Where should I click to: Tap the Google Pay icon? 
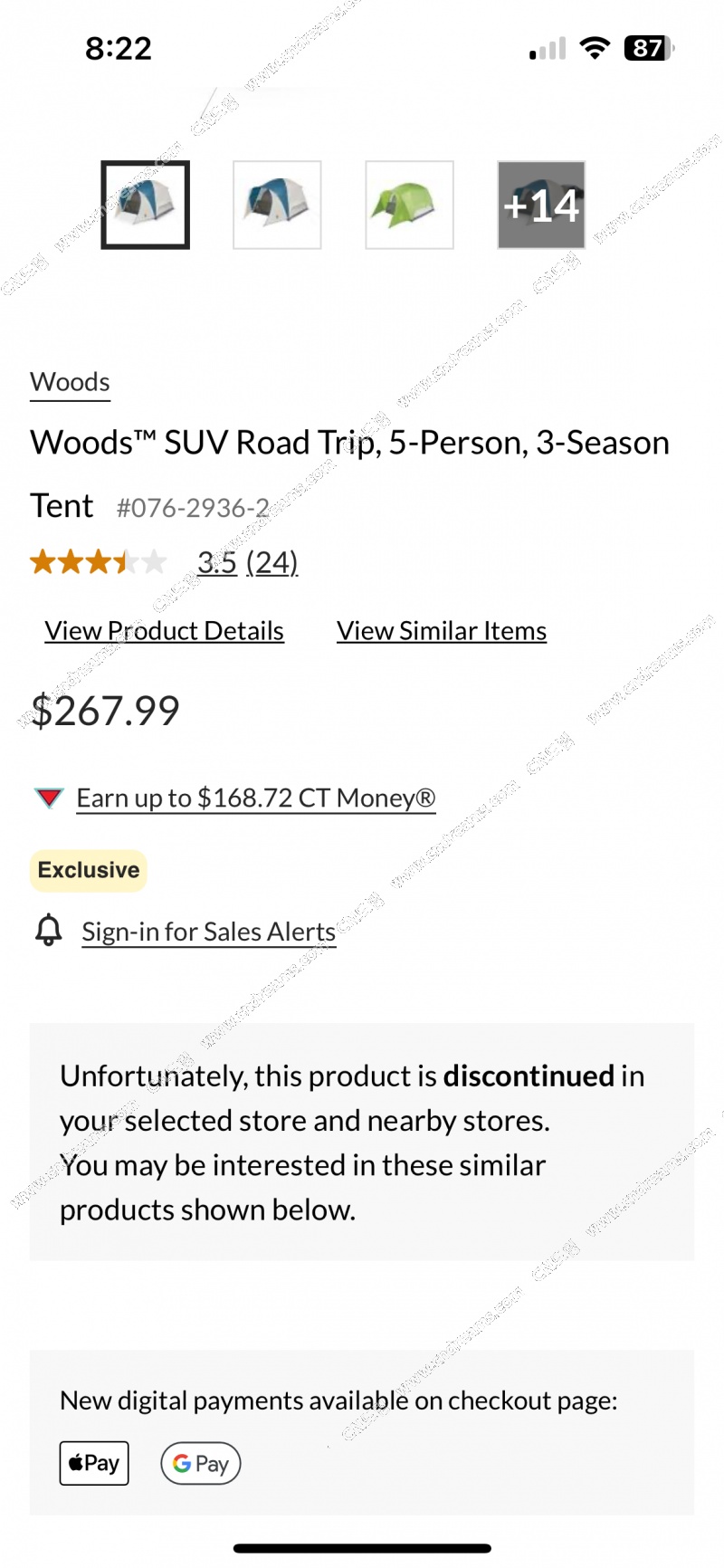pos(200,1463)
